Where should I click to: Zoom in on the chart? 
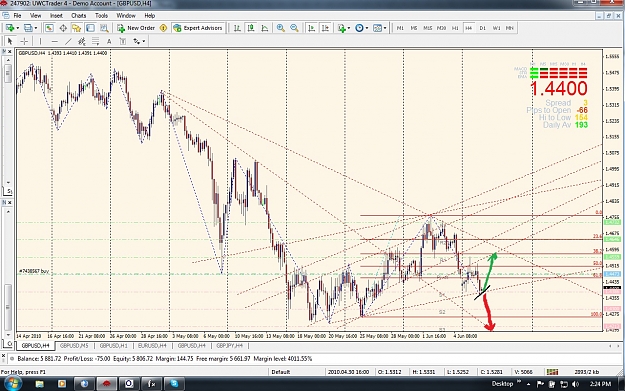[x=281, y=28]
